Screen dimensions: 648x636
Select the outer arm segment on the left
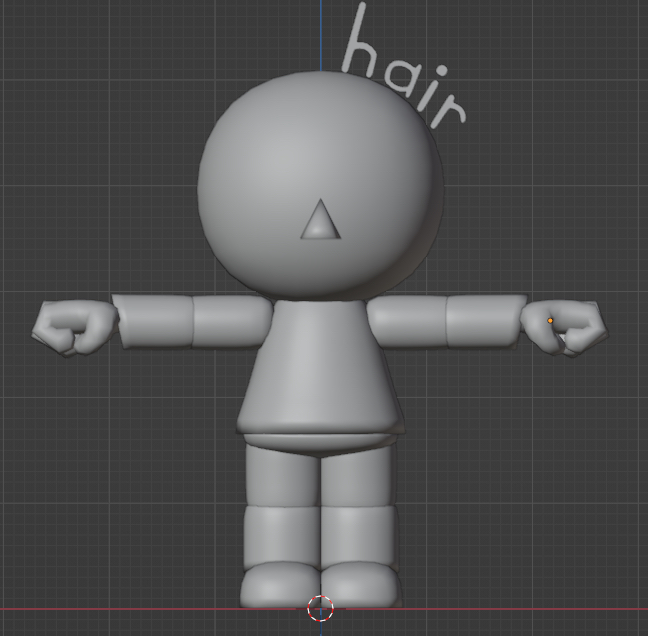tap(154, 321)
